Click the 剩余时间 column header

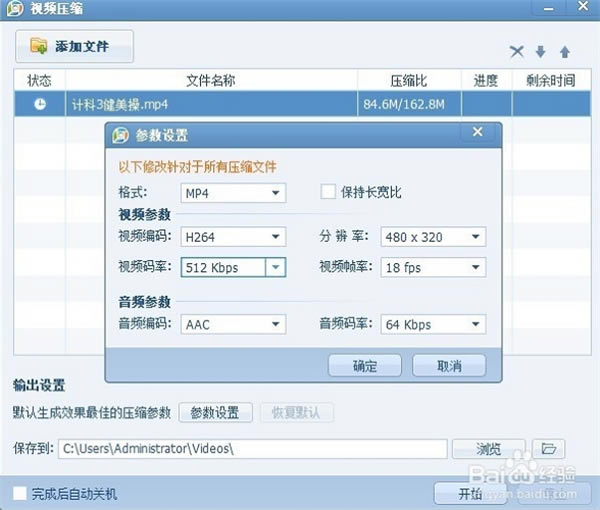(x=551, y=80)
